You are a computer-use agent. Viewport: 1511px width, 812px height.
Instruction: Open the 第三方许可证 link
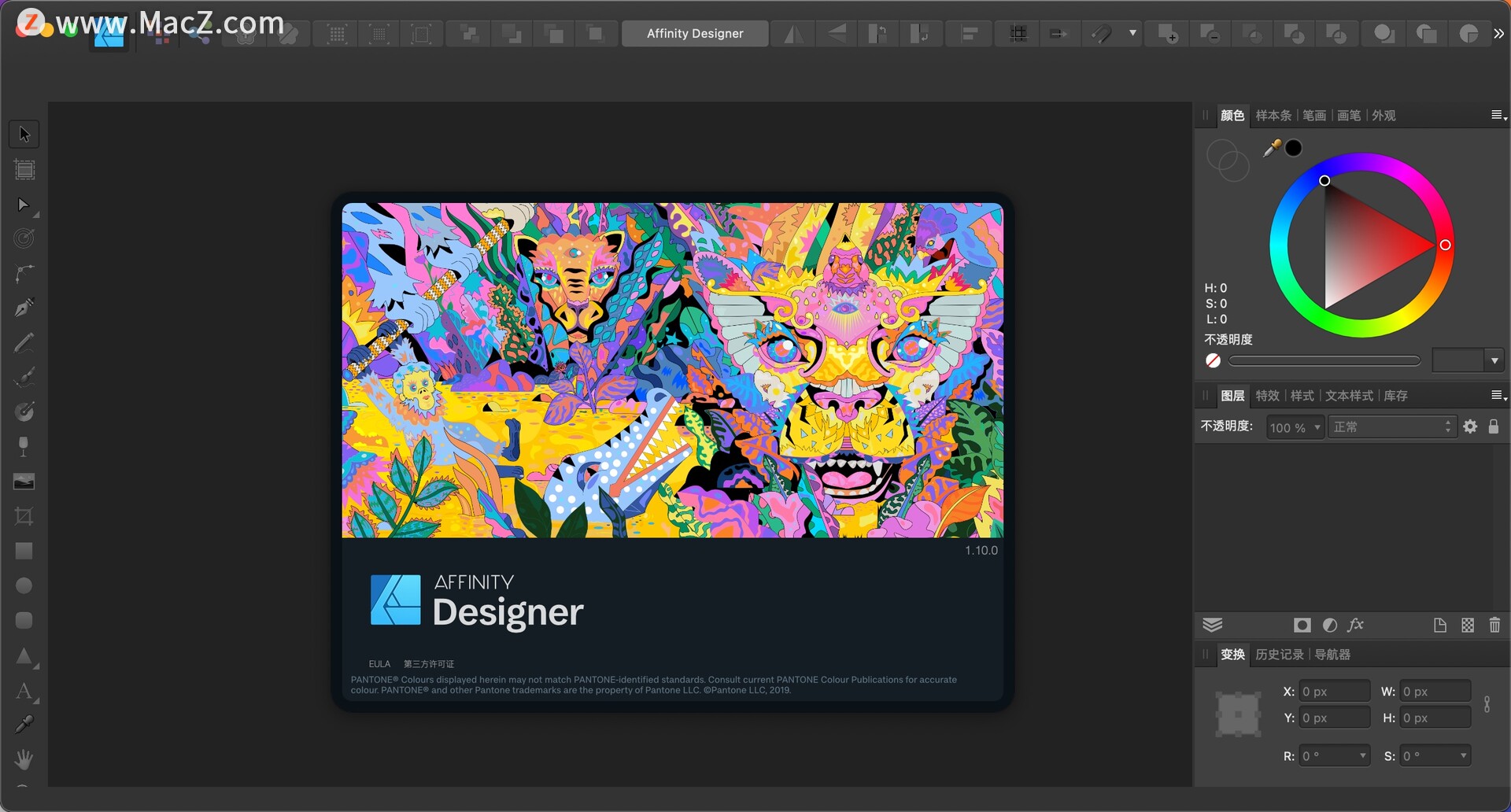click(429, 664)
